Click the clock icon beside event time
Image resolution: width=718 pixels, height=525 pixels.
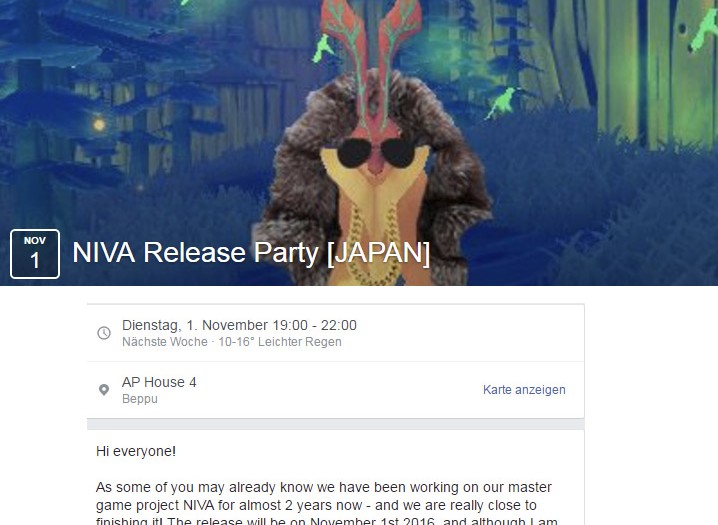coord(104,333)
